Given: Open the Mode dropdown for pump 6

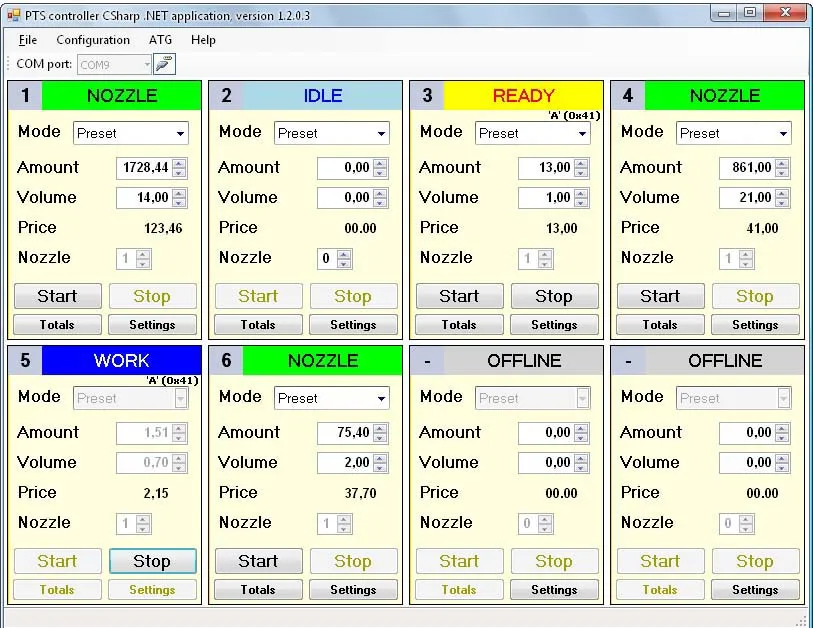Looking at the screenshot, I should 381,398.
